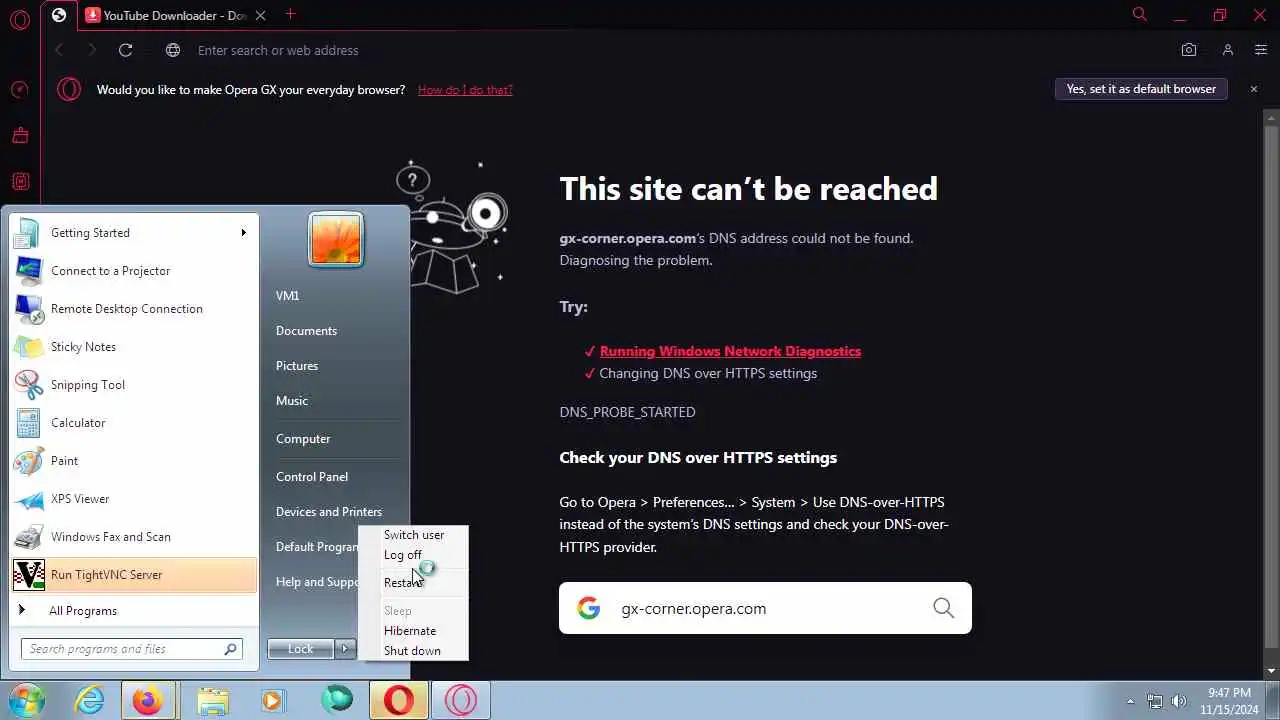
Task: Open Firefox from the taskbar
Action: [x=148, y=700]
